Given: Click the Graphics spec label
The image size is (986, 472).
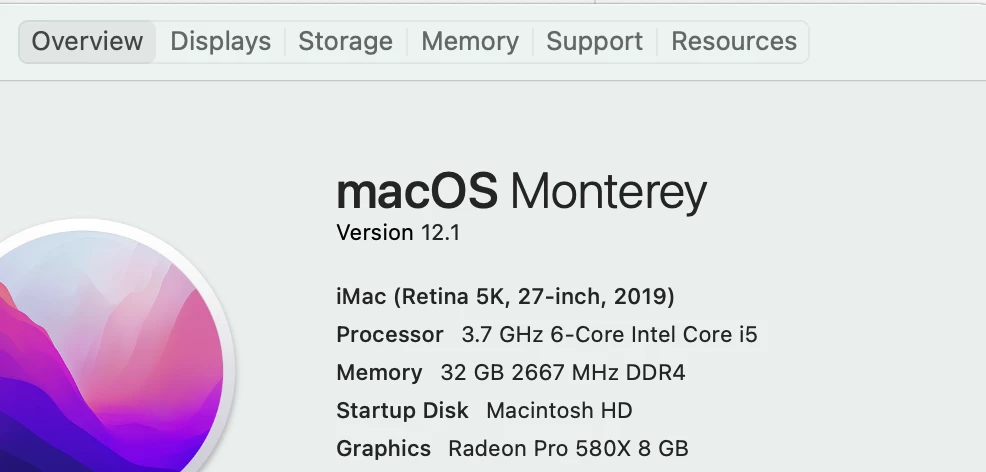Looking at the screenshot, I should tap(383, 449).
